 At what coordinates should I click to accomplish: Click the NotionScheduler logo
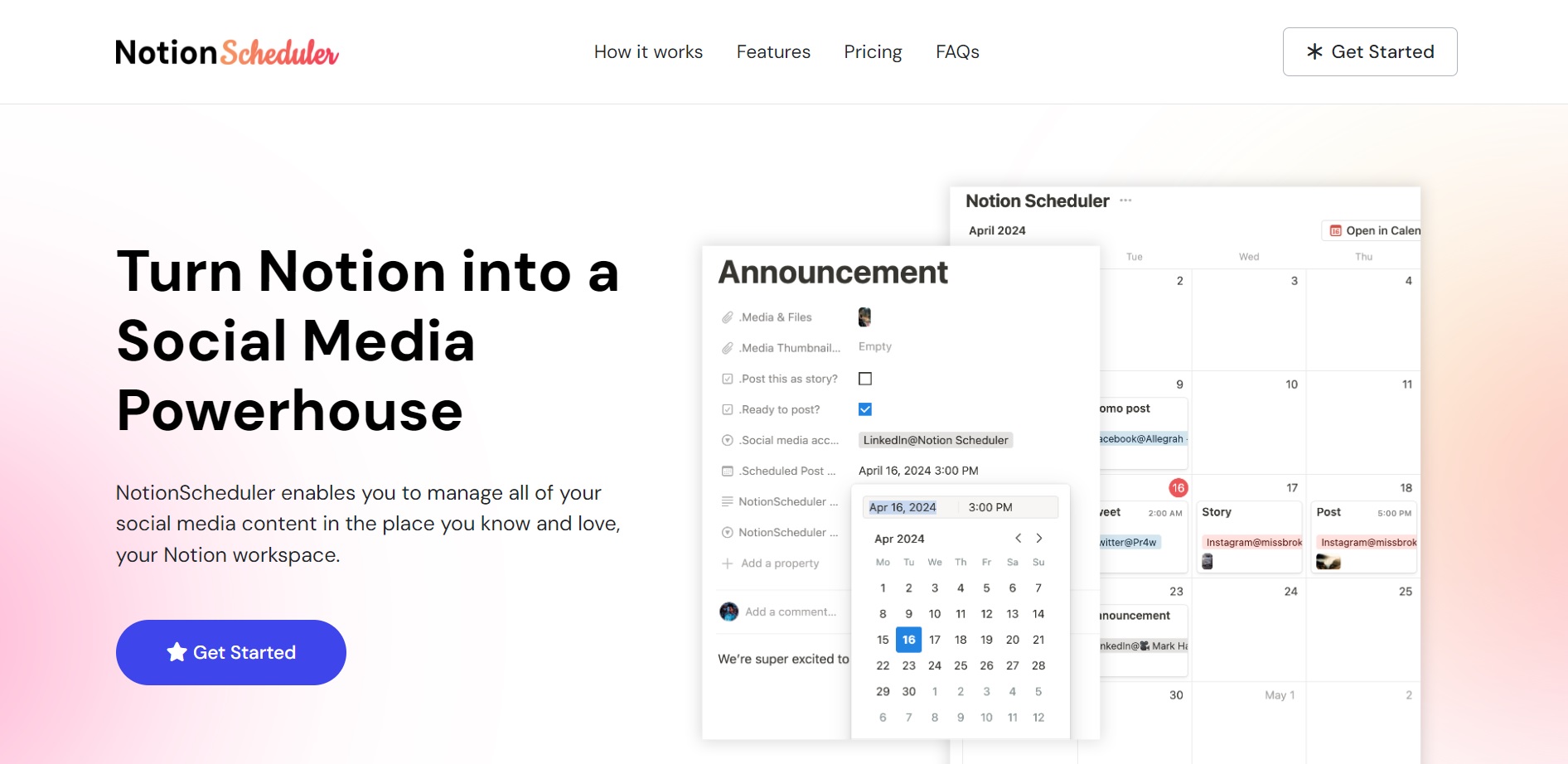tap(227, 52)
